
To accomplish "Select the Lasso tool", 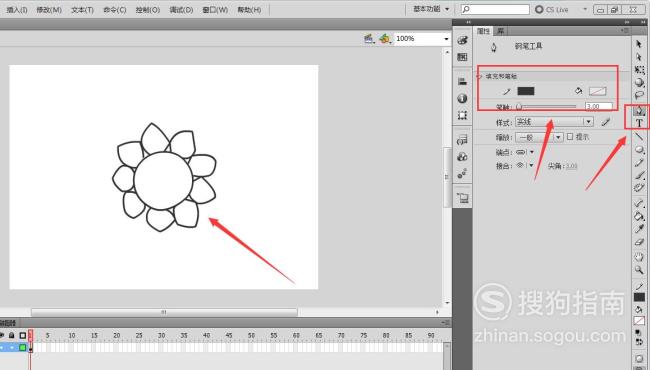I will coord(639,95).
